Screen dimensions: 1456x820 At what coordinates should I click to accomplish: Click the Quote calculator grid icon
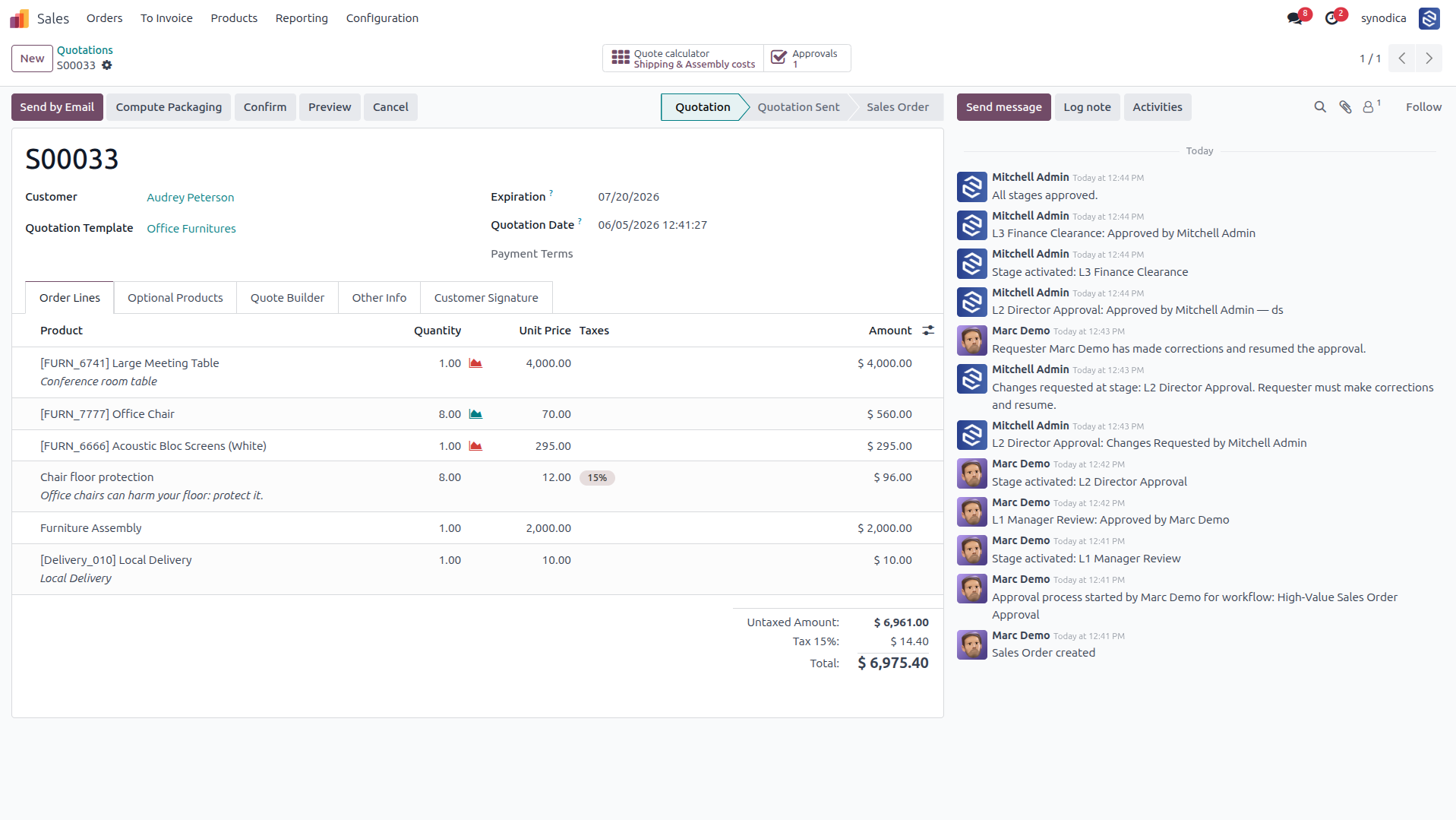coord(621,58)
